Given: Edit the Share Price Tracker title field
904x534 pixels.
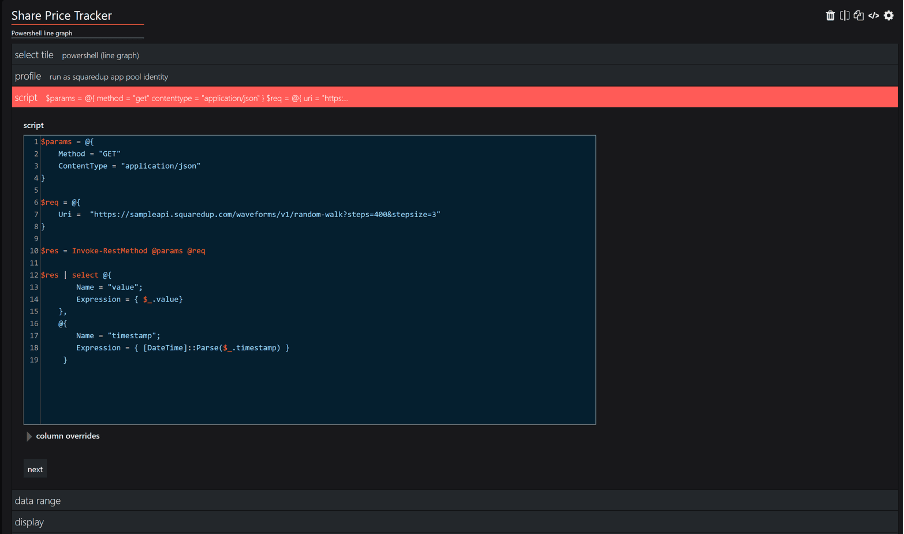Looking at the screenshot, I should [77, 16].
